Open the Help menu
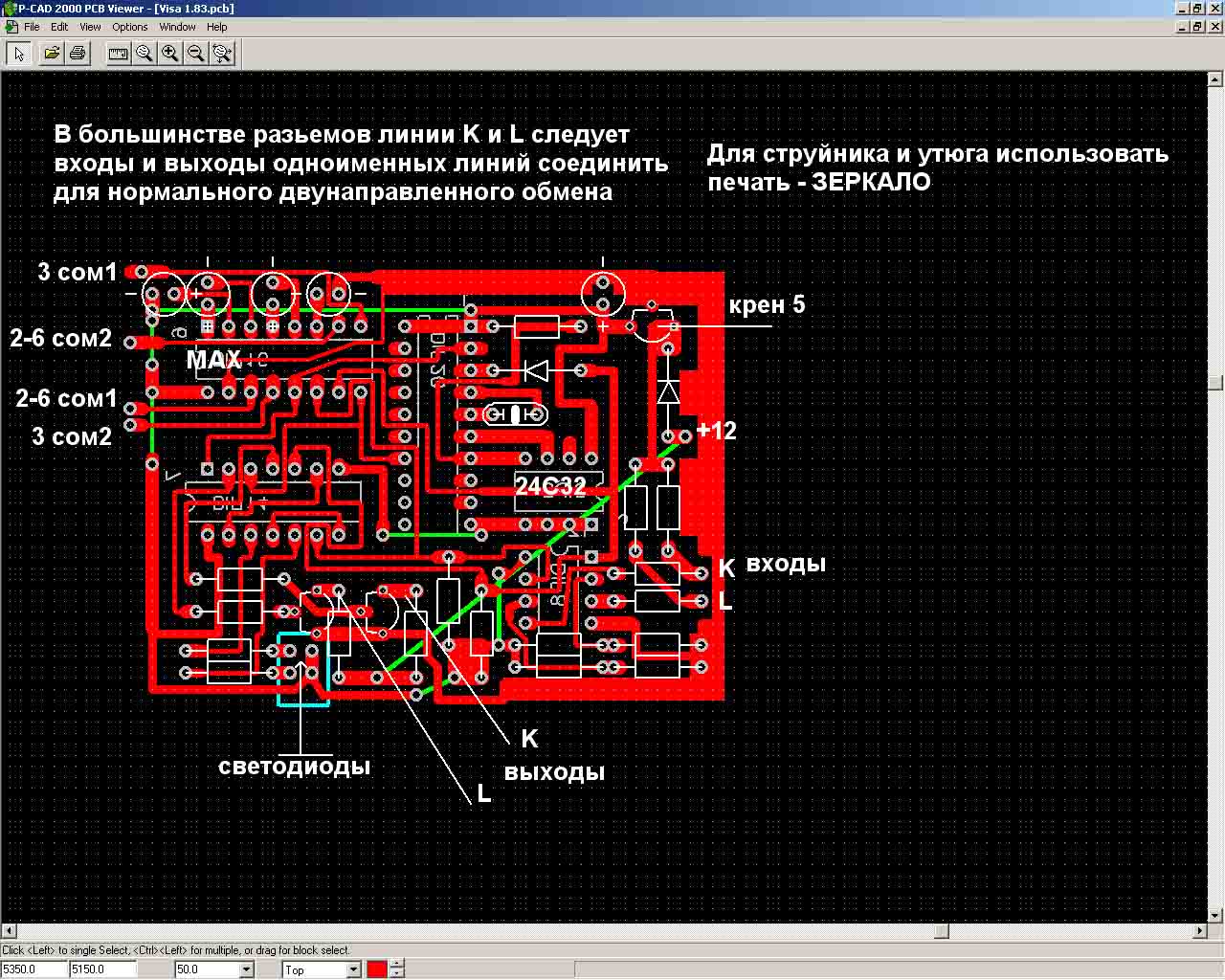Screen dimensions: 1225x980 [x=217, y=27]
